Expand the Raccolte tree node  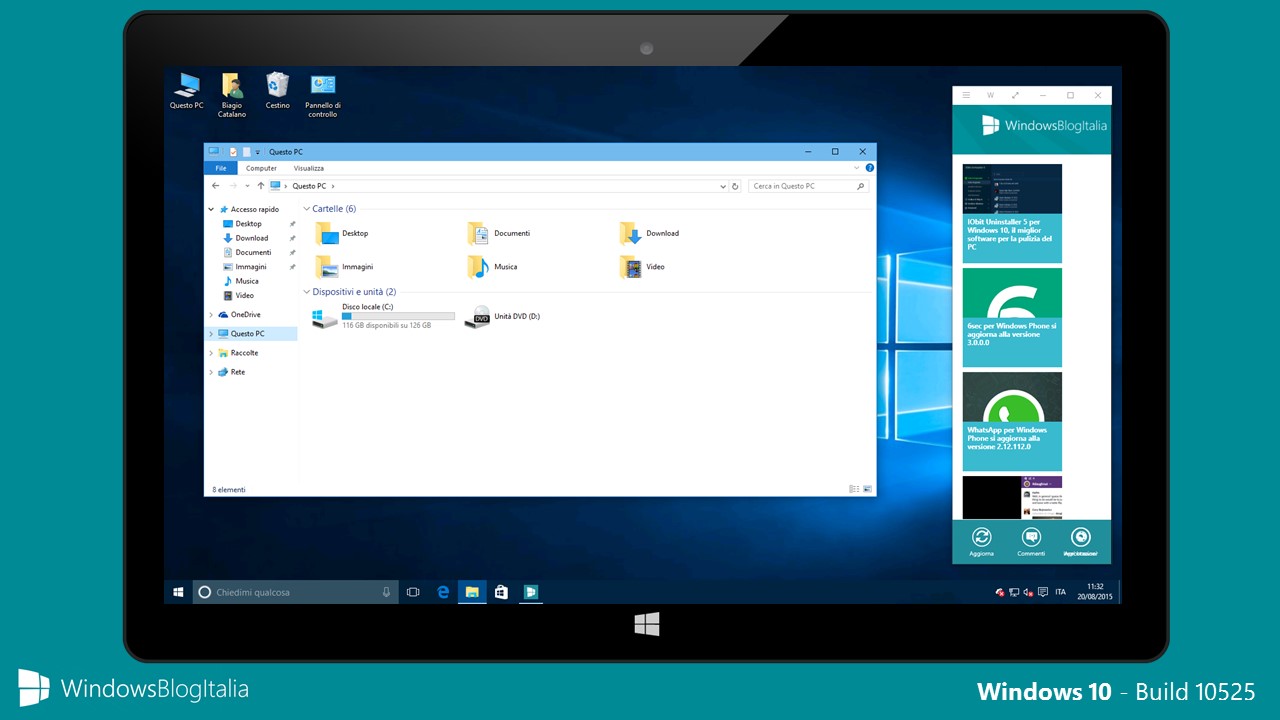[211, 353]
